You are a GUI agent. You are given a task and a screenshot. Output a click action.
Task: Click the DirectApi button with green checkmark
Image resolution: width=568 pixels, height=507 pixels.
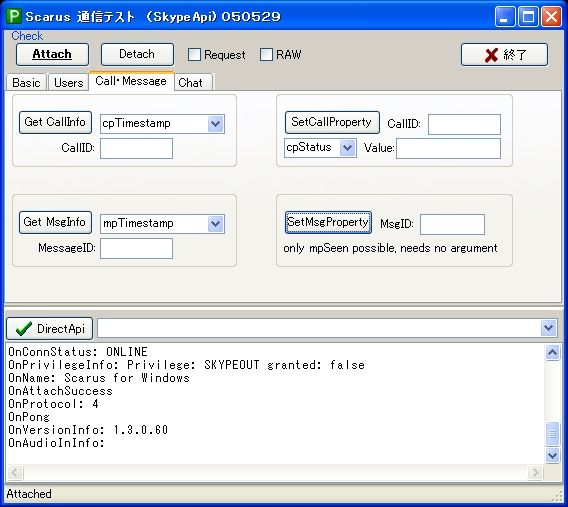pos(50,328)
